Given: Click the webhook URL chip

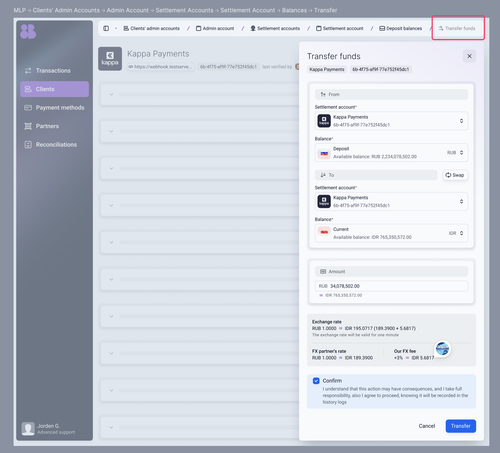Looking at the screenshot, I should [161, 67].
